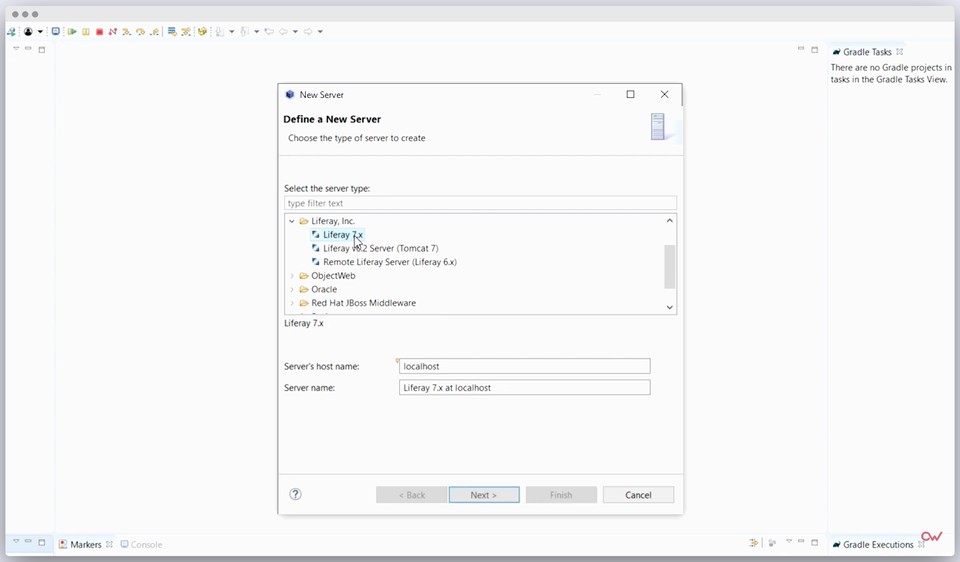Click the Use Step Filters toolbar icon
The height and width of the screenshot is (562, 960).
[x=186, y=32]
